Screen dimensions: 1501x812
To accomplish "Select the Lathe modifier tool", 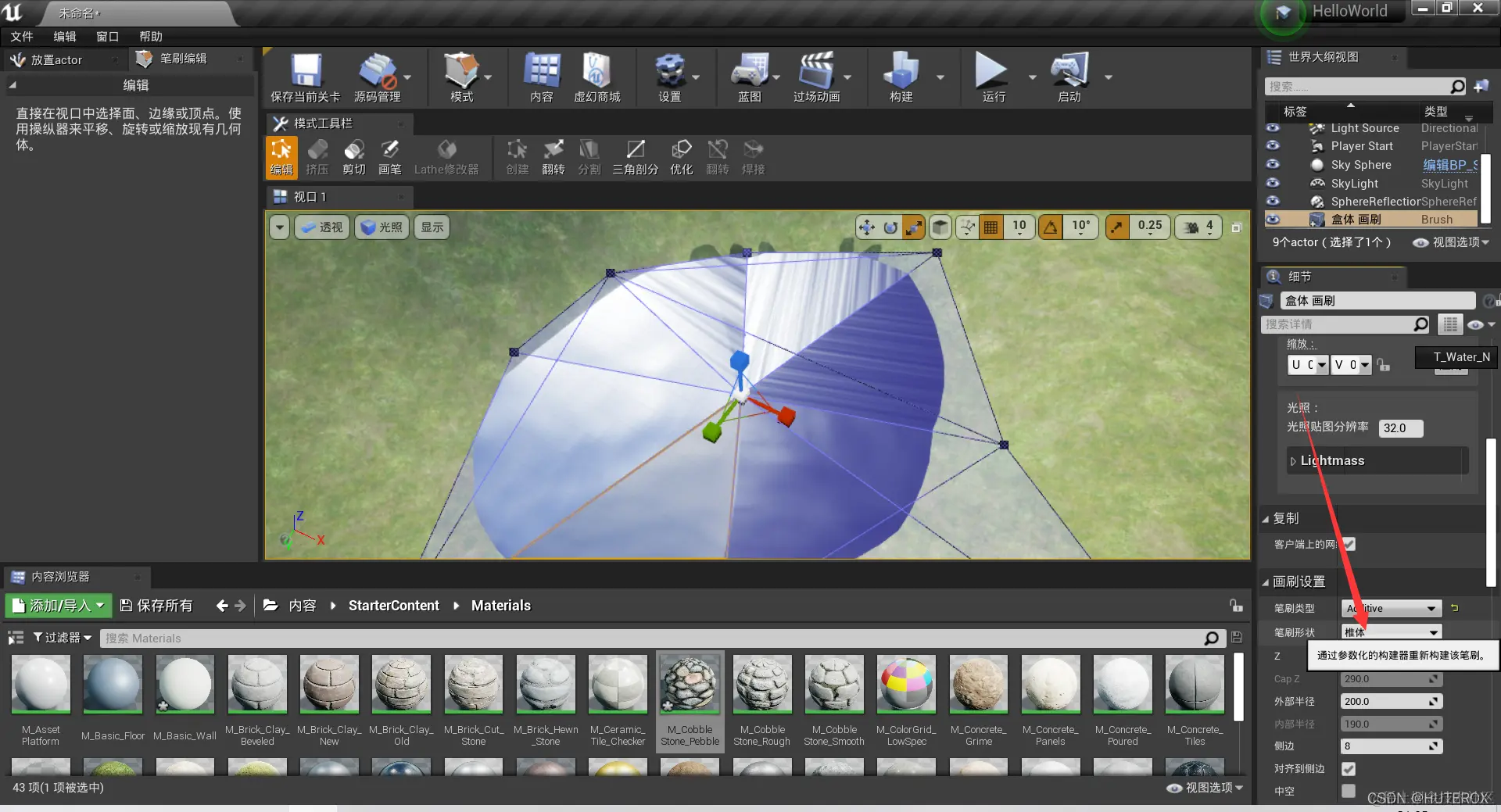I will click(x=446, y=156).
